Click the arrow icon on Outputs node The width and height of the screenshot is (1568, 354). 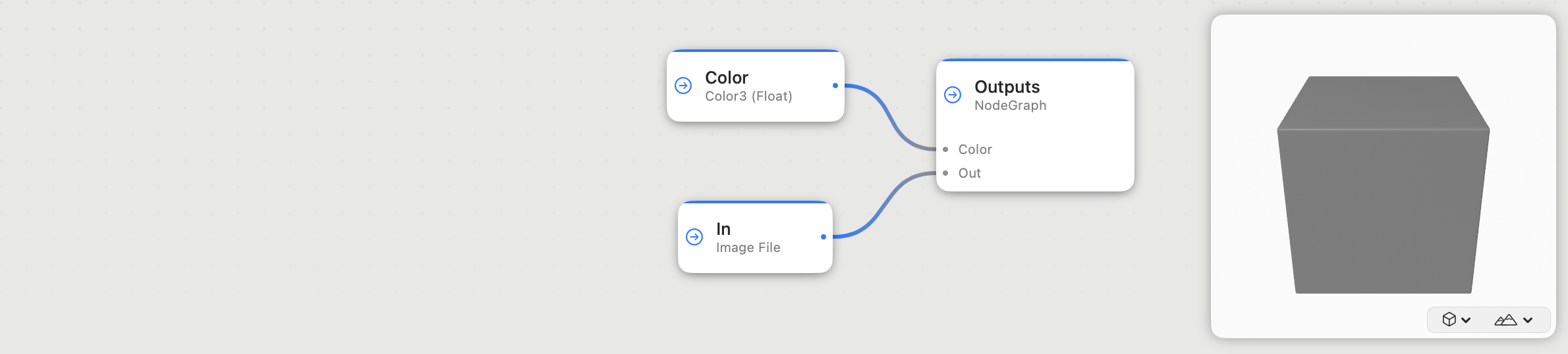click(x=953, y=95)
